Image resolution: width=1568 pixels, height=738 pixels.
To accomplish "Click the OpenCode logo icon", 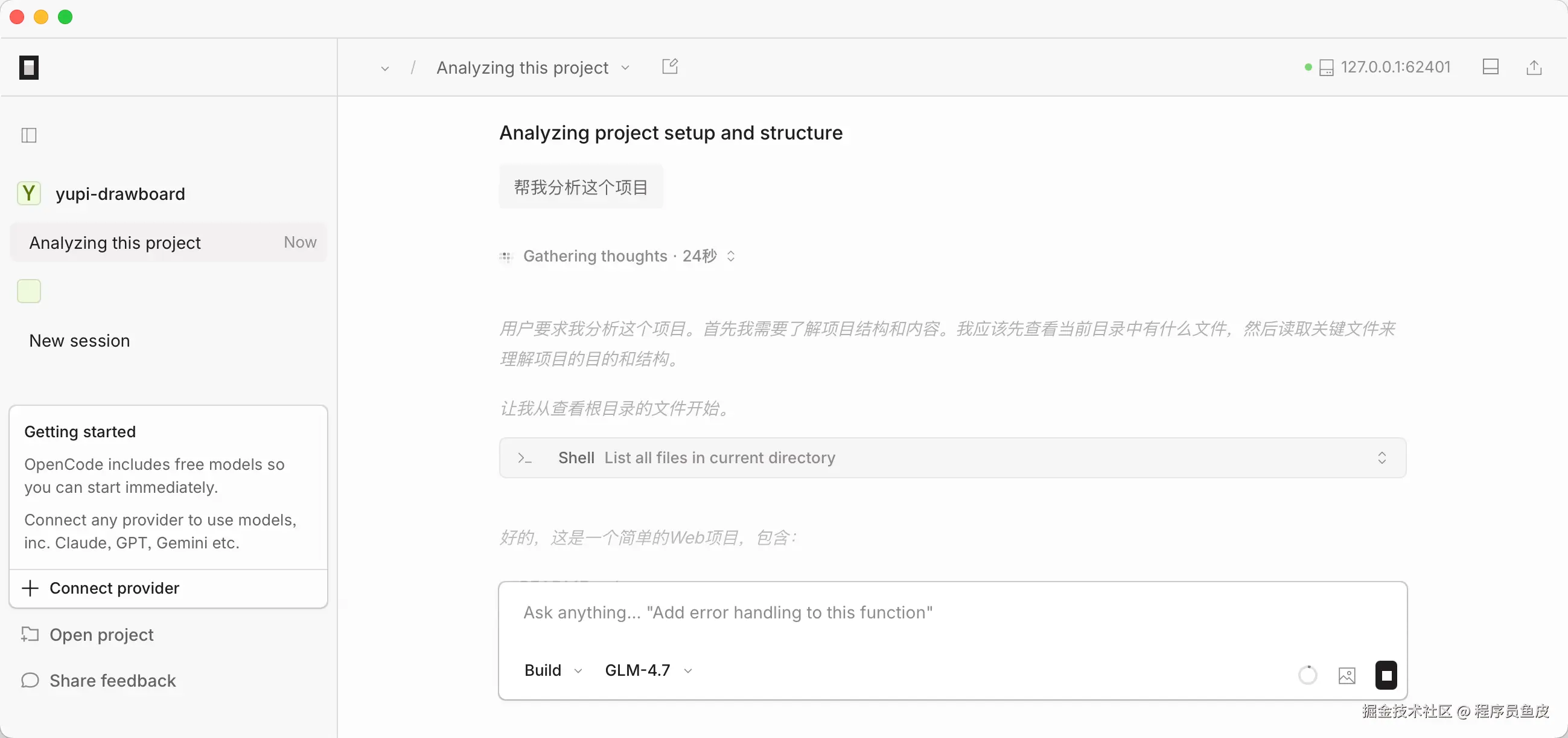I will (28, 67).
